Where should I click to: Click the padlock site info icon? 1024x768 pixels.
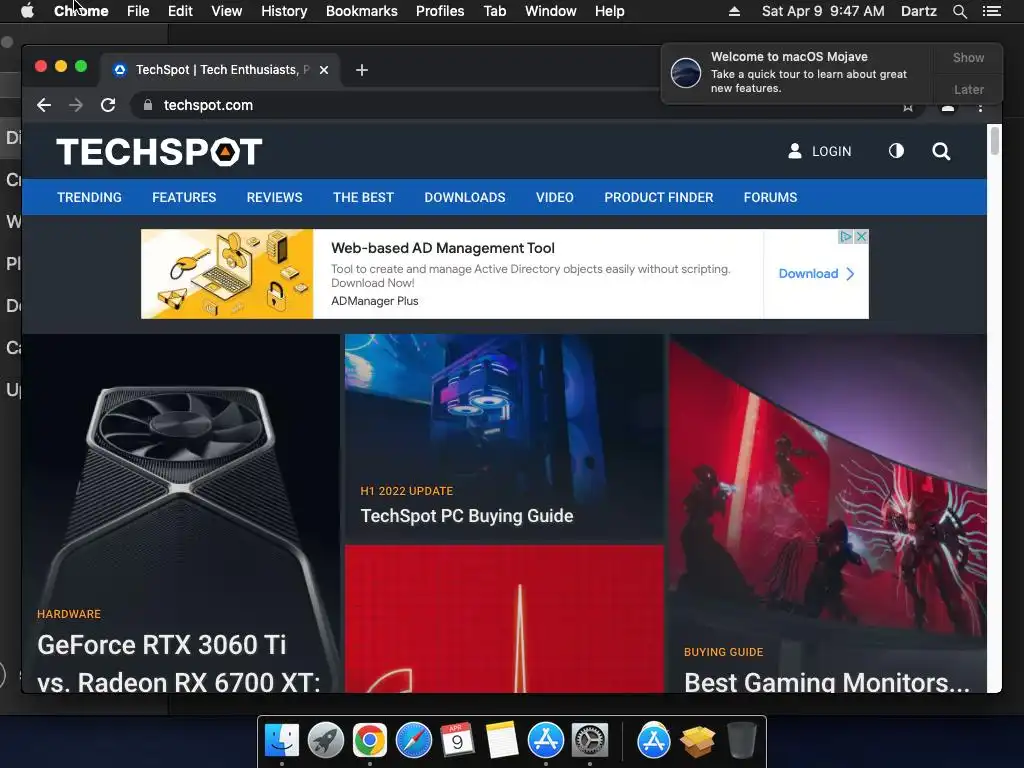[148, 105]
